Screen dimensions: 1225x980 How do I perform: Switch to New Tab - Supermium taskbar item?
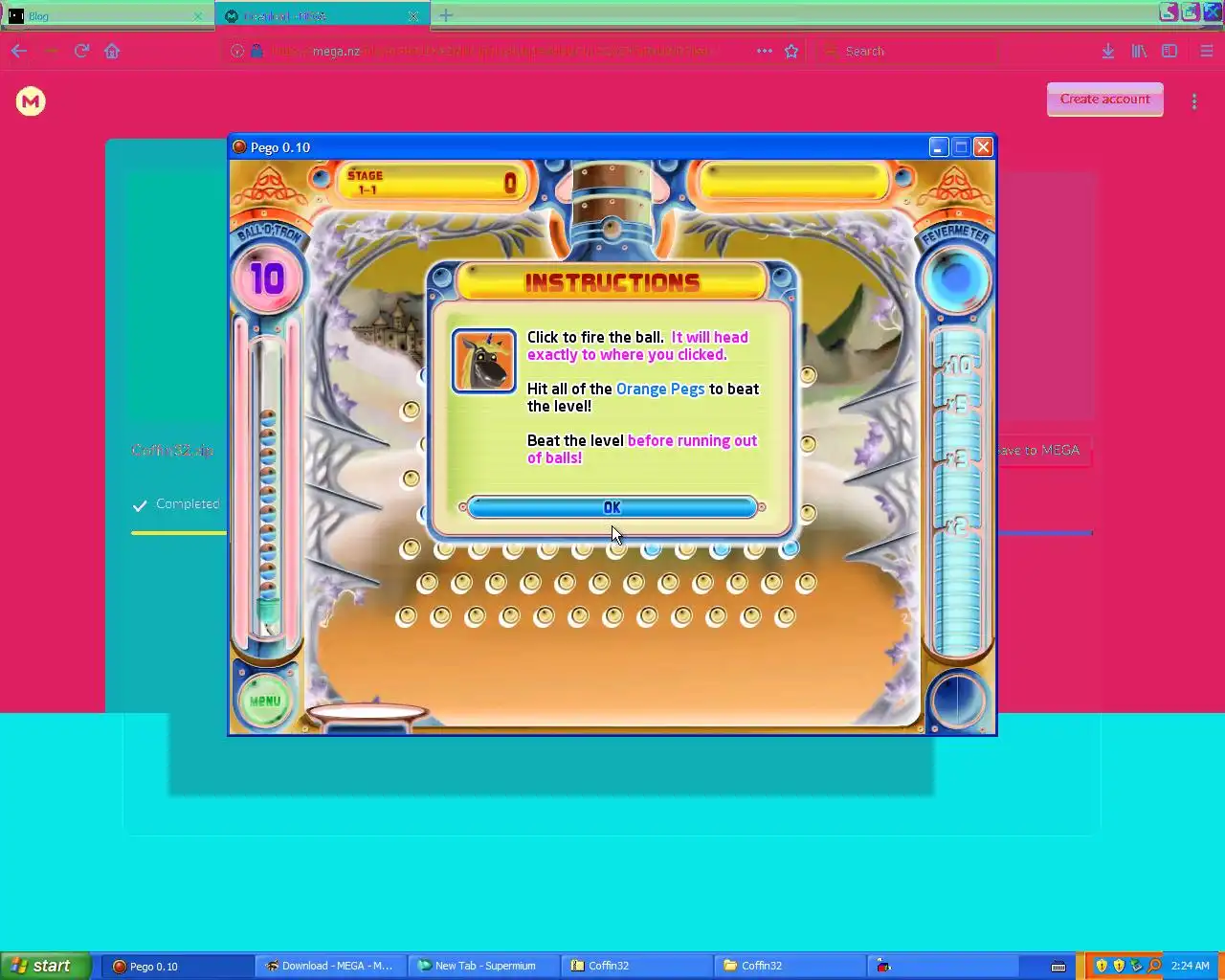click(484, 966)
